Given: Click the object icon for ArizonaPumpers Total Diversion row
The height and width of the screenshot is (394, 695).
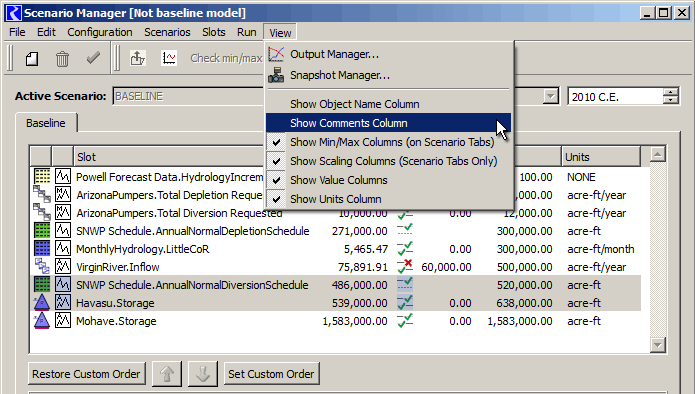Looking at the screenshot, I should (x=42, y=212).
